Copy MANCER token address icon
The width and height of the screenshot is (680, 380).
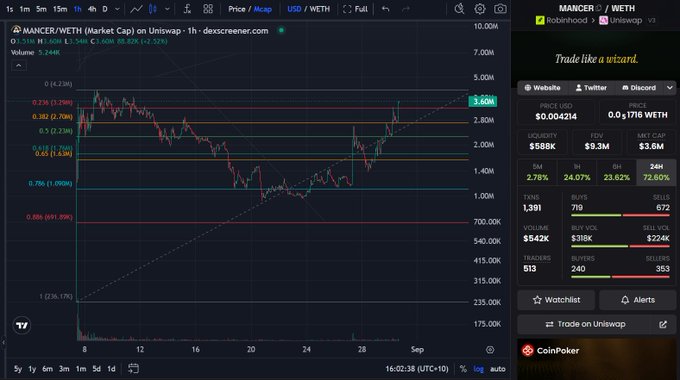(x=599, y=8)
